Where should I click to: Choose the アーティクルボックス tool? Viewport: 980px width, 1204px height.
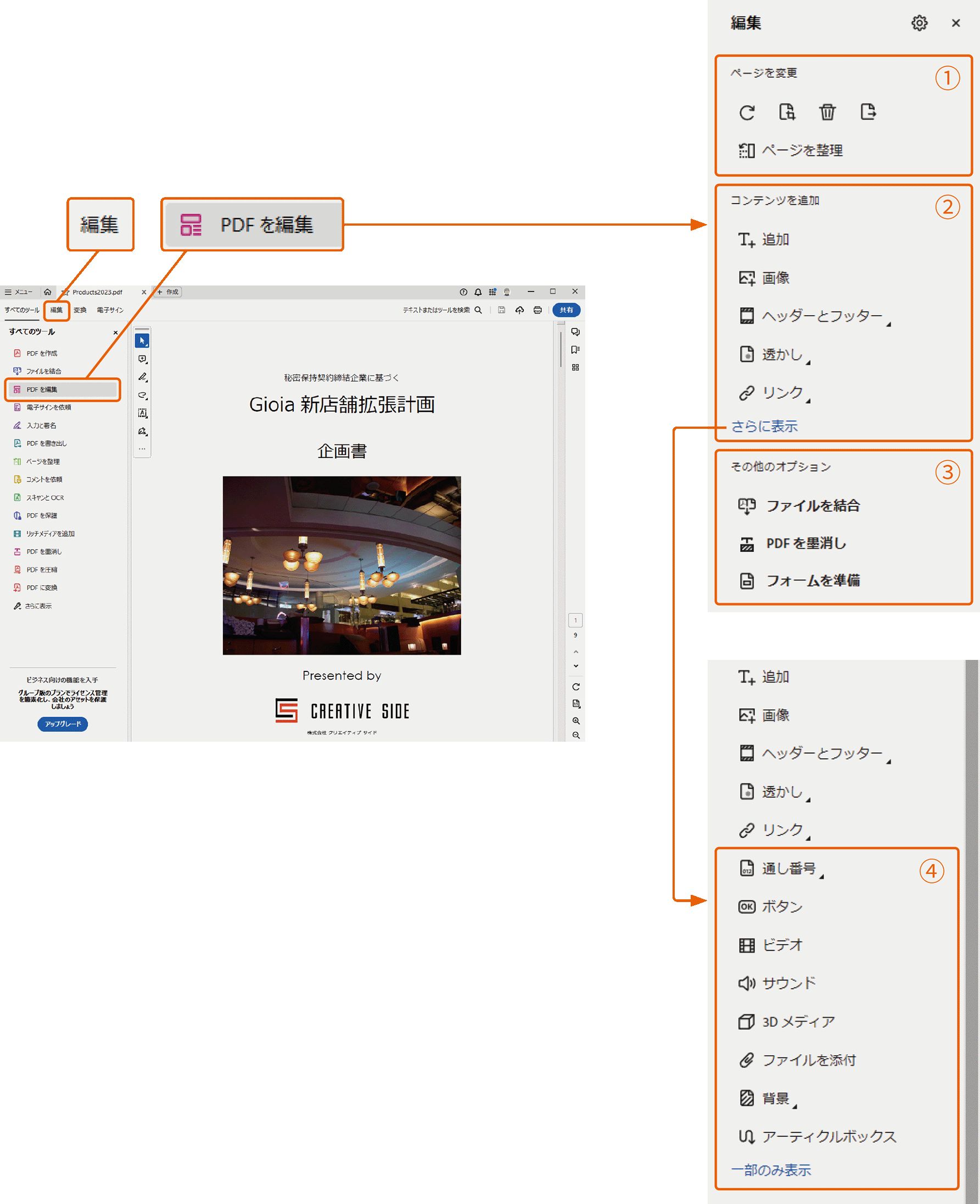(x=817, y=1136)
